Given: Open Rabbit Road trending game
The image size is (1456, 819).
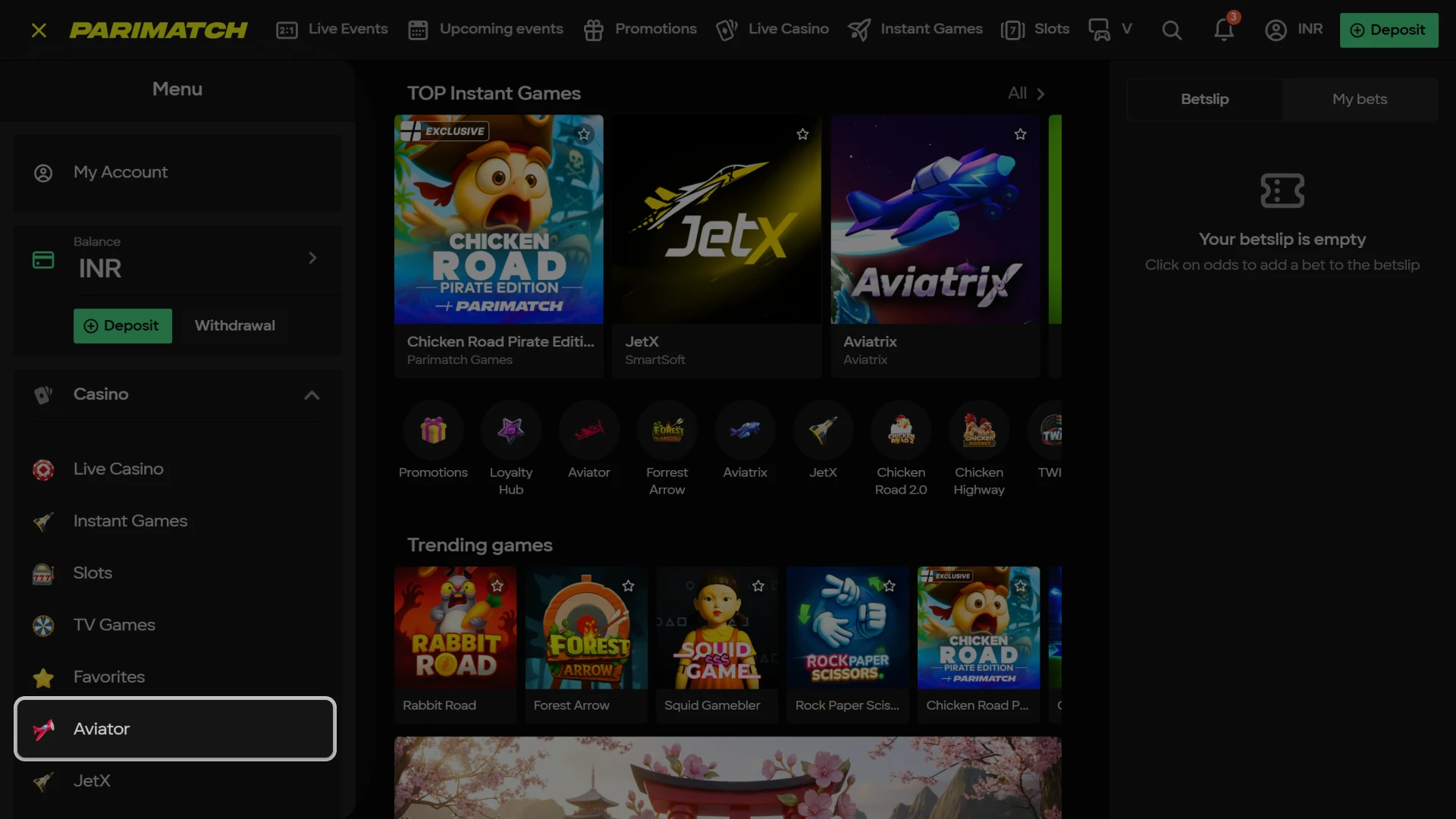Looking at the screenshot, I should [x=456, y=628].
